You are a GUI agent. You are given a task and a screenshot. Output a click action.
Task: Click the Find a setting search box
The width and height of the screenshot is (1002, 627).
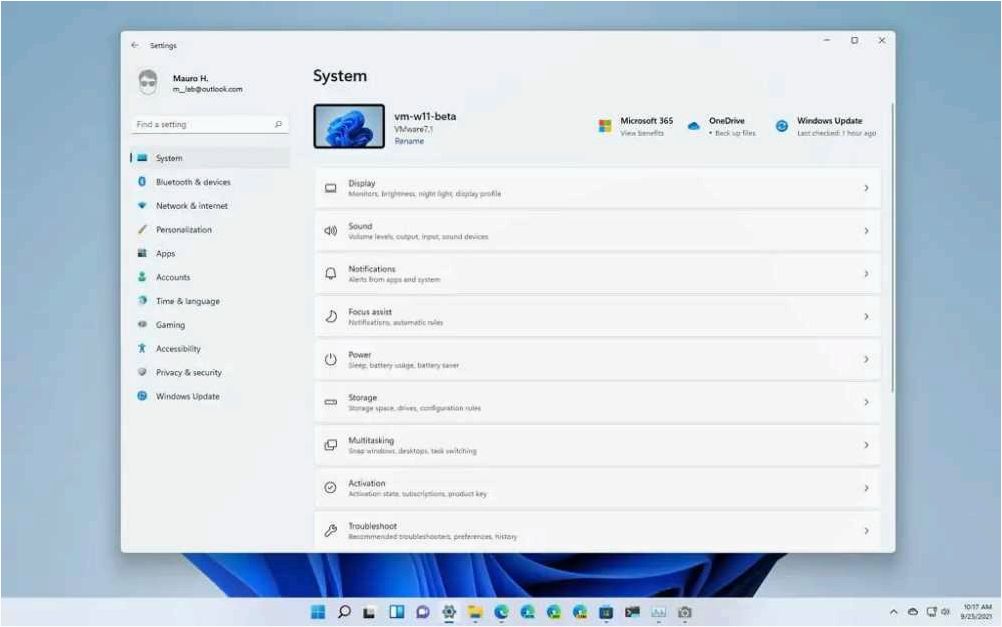pos(210,124)
